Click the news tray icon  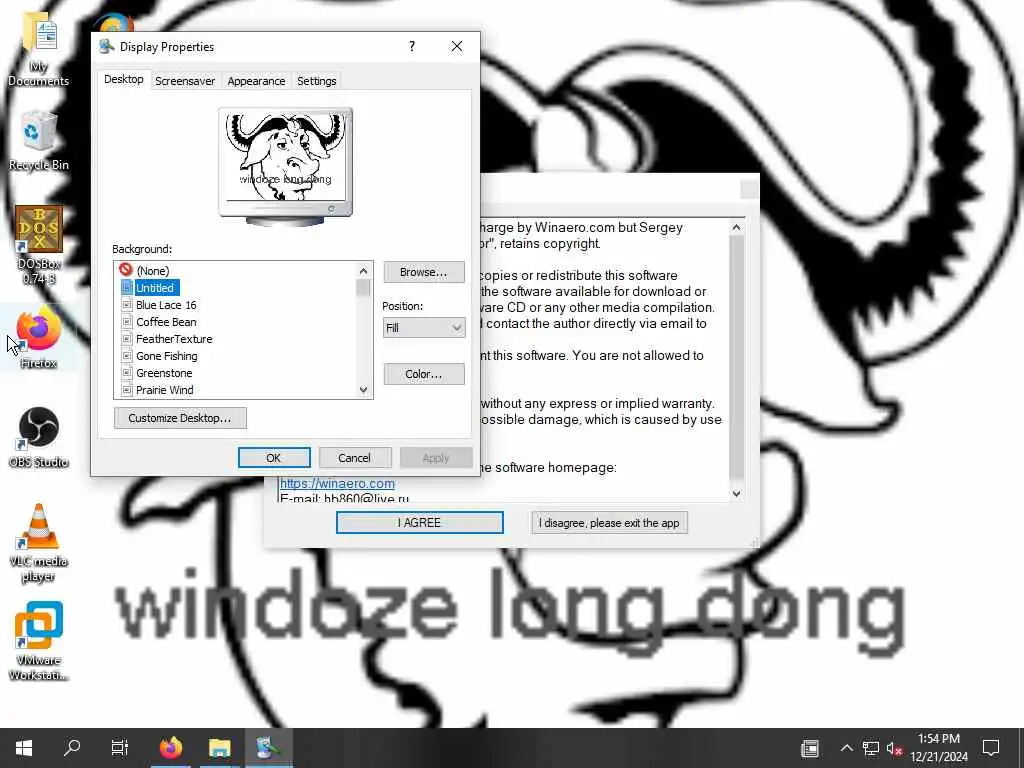[810, 748]
